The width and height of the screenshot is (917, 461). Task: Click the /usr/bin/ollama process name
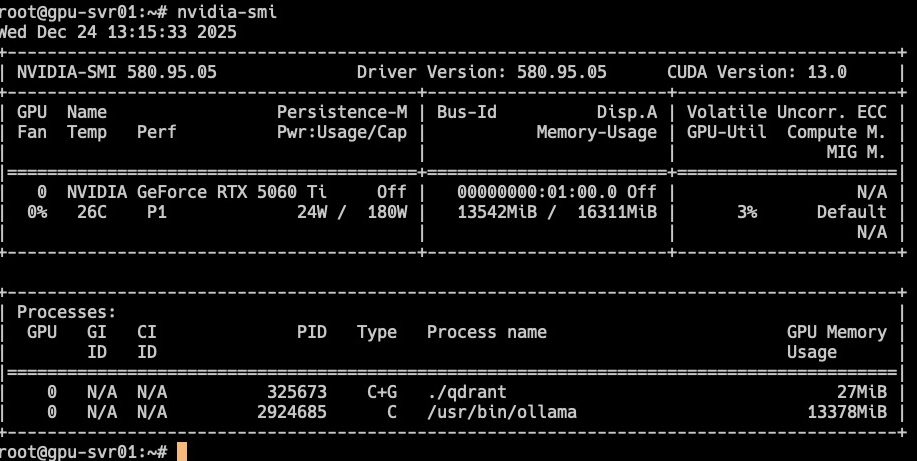(x=501, y=412)
